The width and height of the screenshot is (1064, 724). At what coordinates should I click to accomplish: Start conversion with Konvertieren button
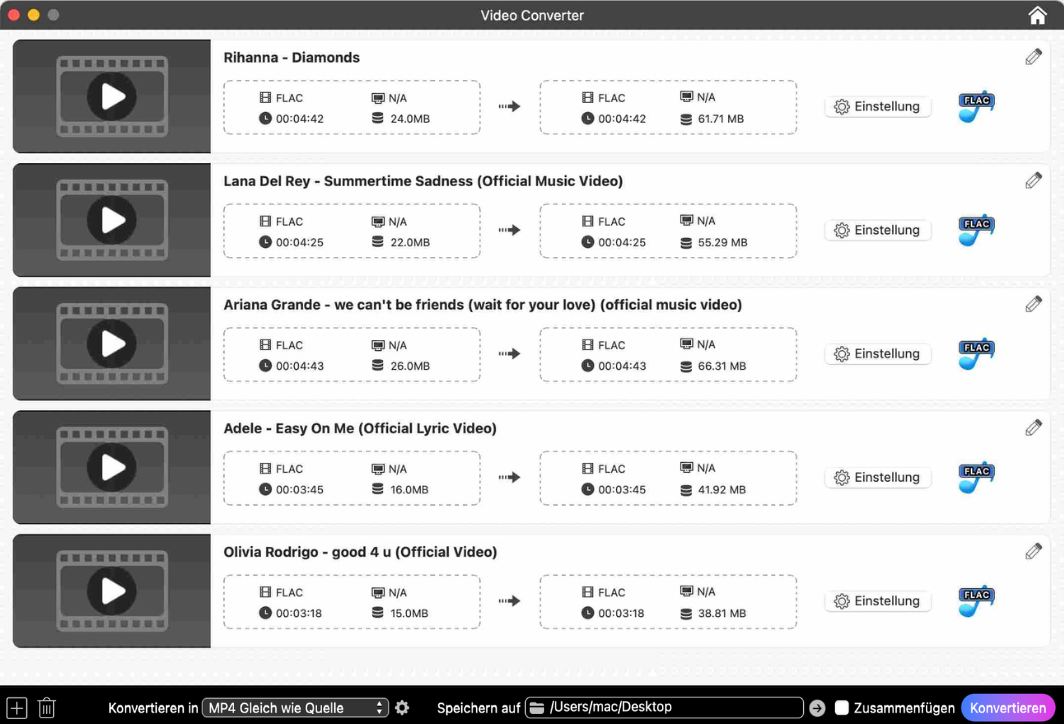click(1008, 708)
